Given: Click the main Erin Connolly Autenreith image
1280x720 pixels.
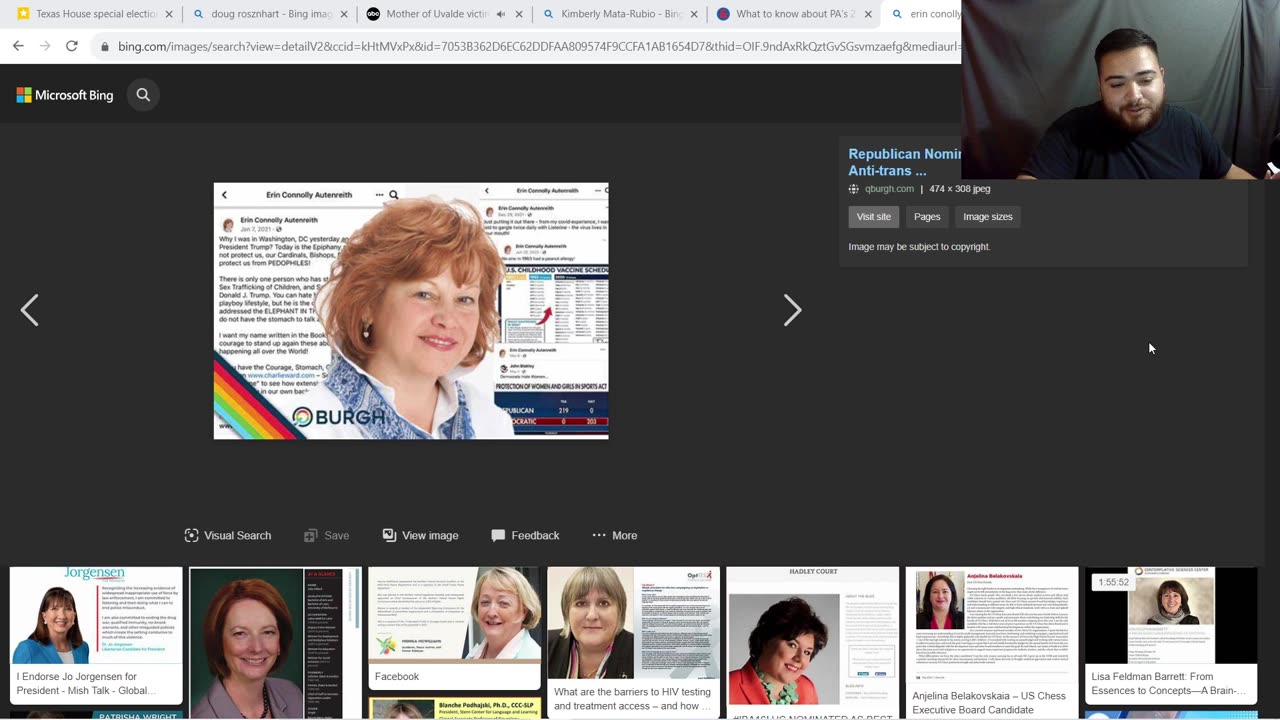Looking at the screenshot, I should click(411, 311).
